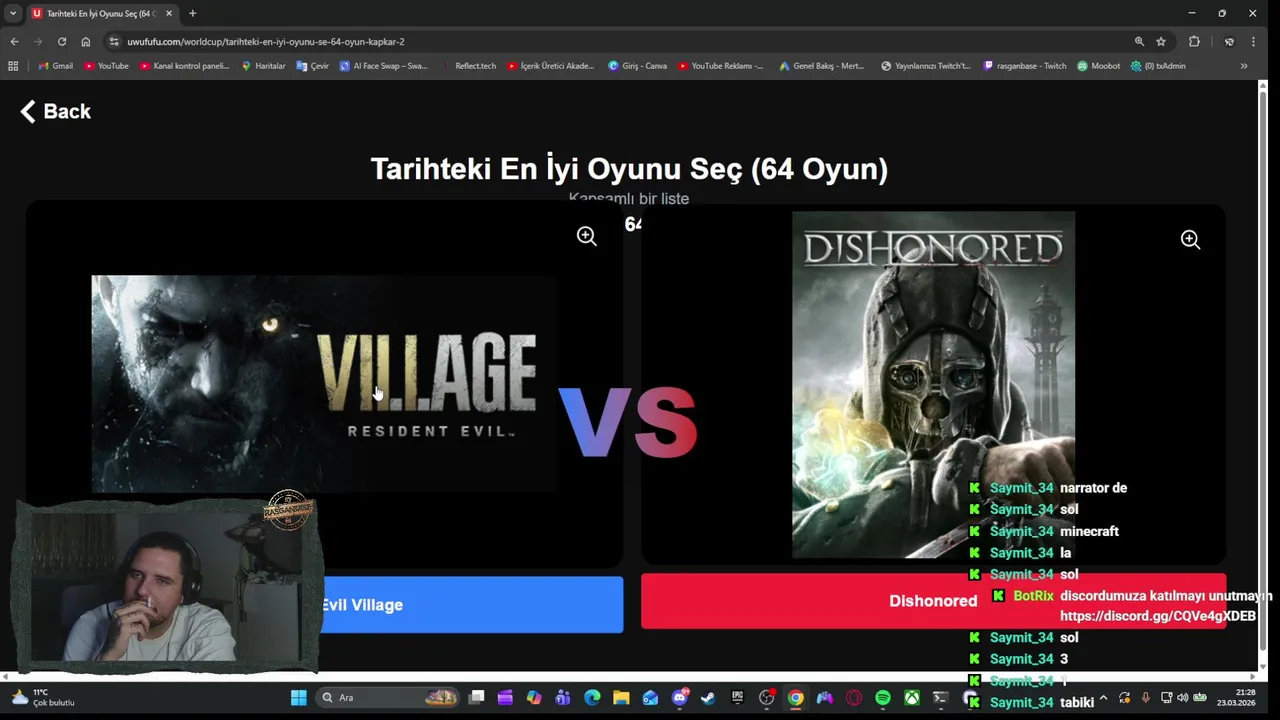Open Gmail bookmark

coord(55,66)
